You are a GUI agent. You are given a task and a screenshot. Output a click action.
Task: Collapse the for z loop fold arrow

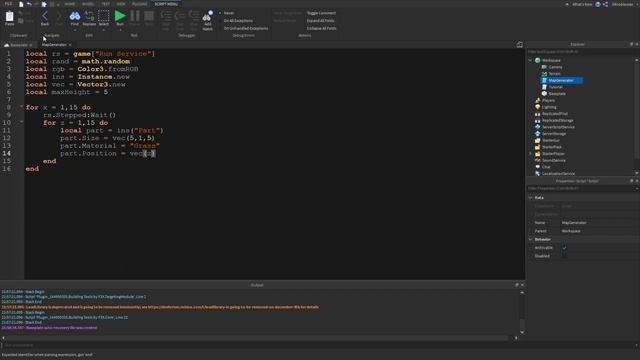(21, 122)
